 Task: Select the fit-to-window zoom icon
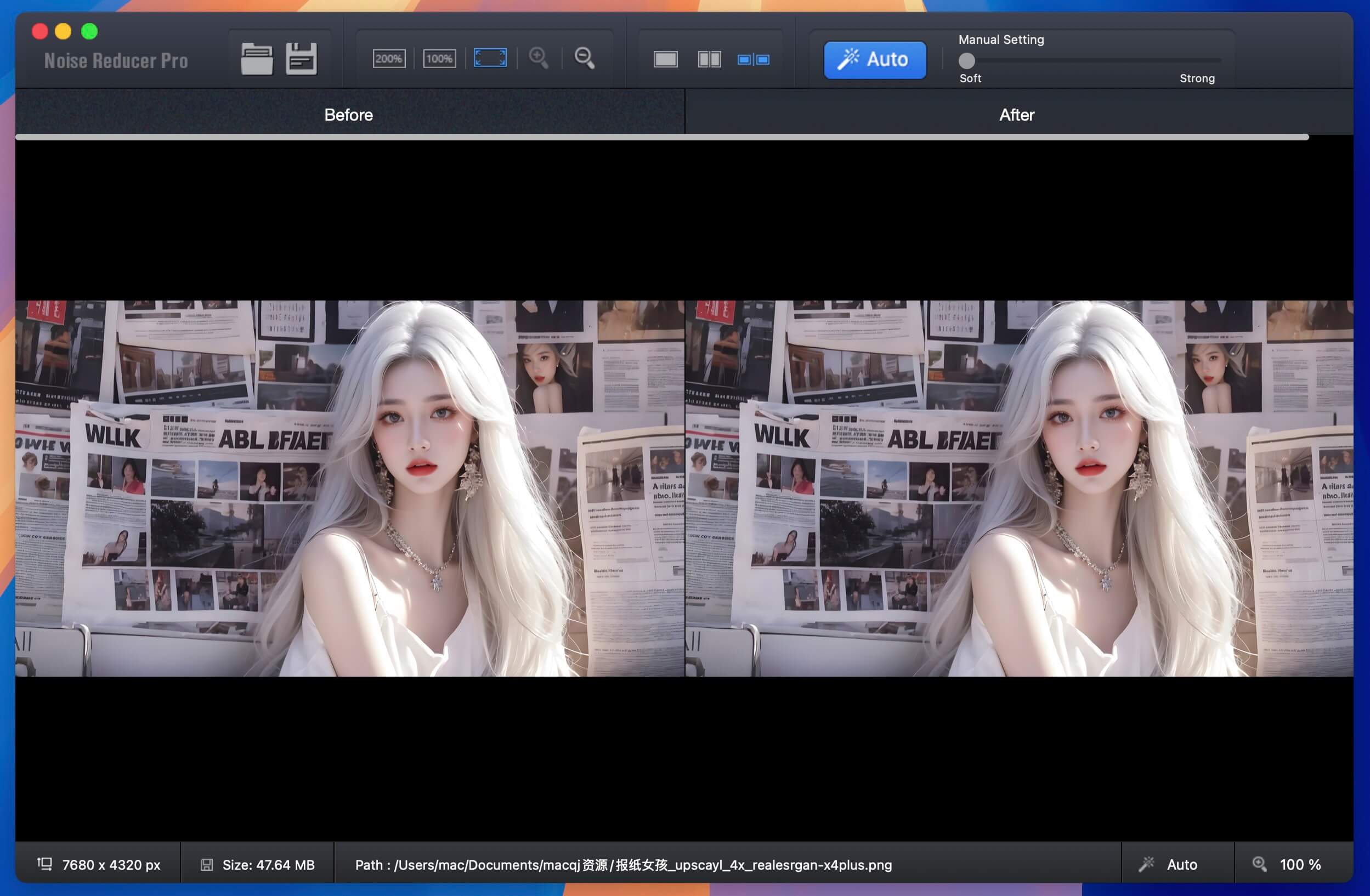[490, 58]
